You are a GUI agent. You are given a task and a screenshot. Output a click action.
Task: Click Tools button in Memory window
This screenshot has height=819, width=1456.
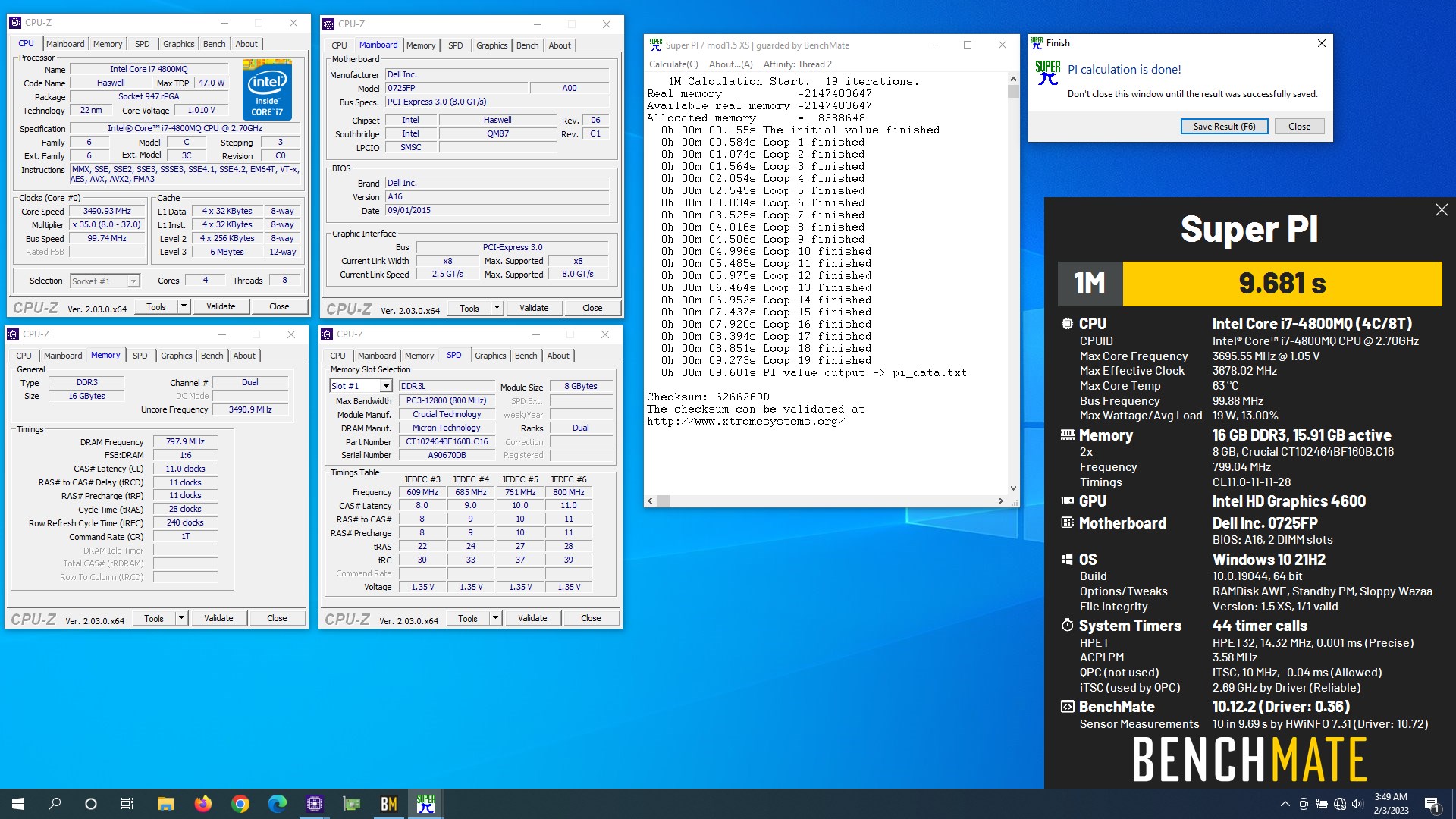154,618
